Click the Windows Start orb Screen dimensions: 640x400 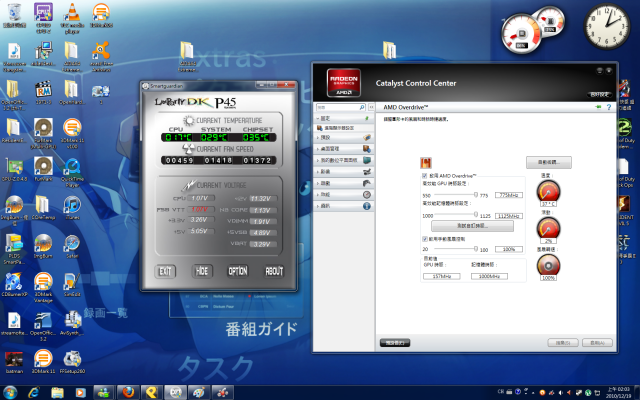coord(10,393)
